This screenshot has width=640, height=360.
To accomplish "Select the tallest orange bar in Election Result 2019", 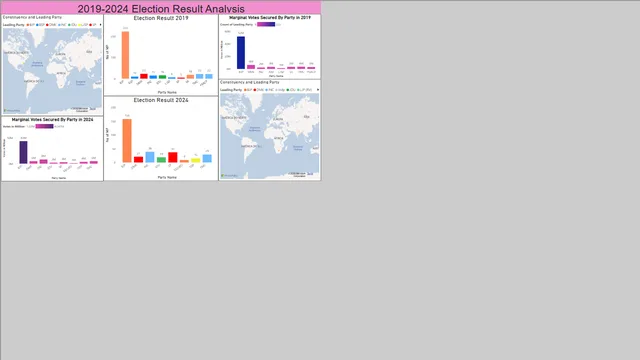I will tap(125, 55).
